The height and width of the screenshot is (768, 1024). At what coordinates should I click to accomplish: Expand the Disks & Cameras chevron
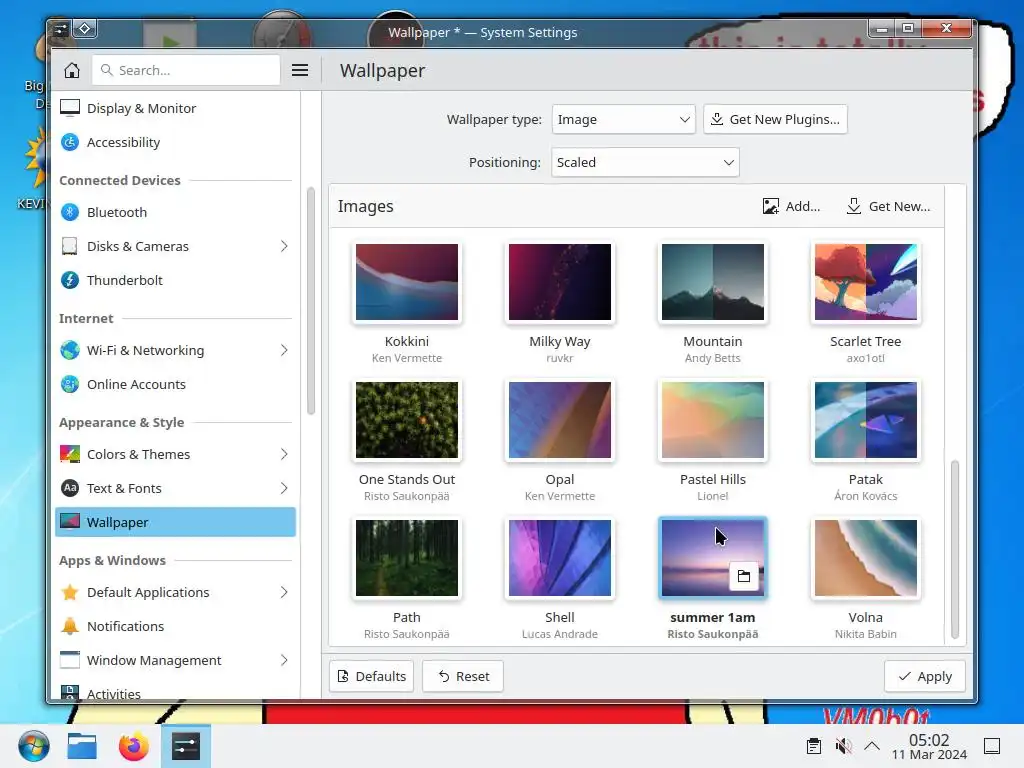tap(284, 246)
